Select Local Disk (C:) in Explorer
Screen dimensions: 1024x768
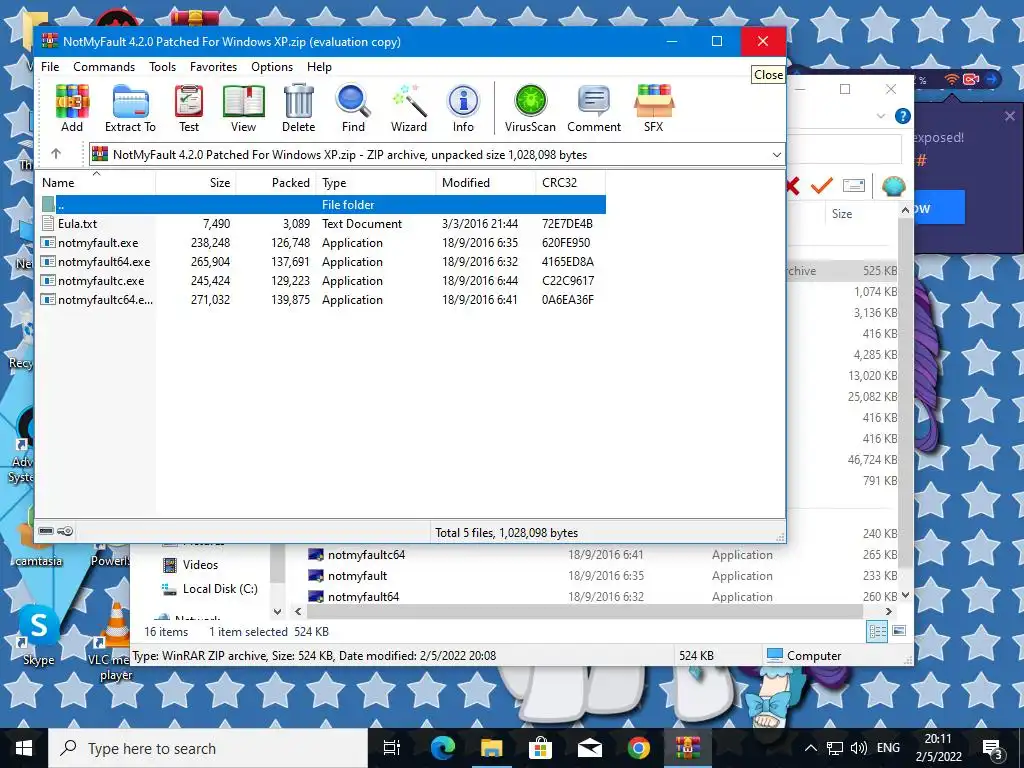point(220,588)
